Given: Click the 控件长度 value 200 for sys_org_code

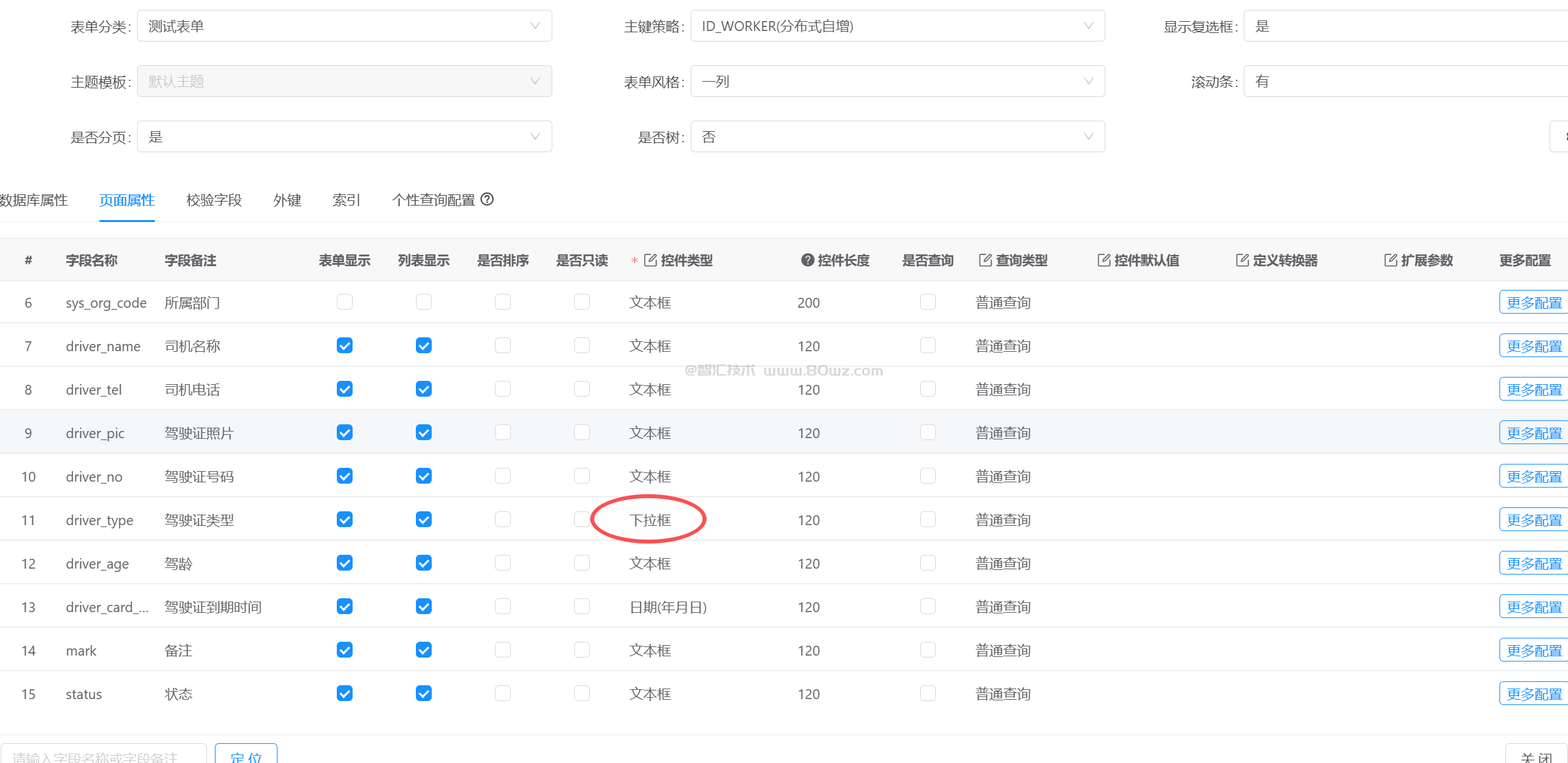Looking at the screenshot, I should [x=809, y=302].
